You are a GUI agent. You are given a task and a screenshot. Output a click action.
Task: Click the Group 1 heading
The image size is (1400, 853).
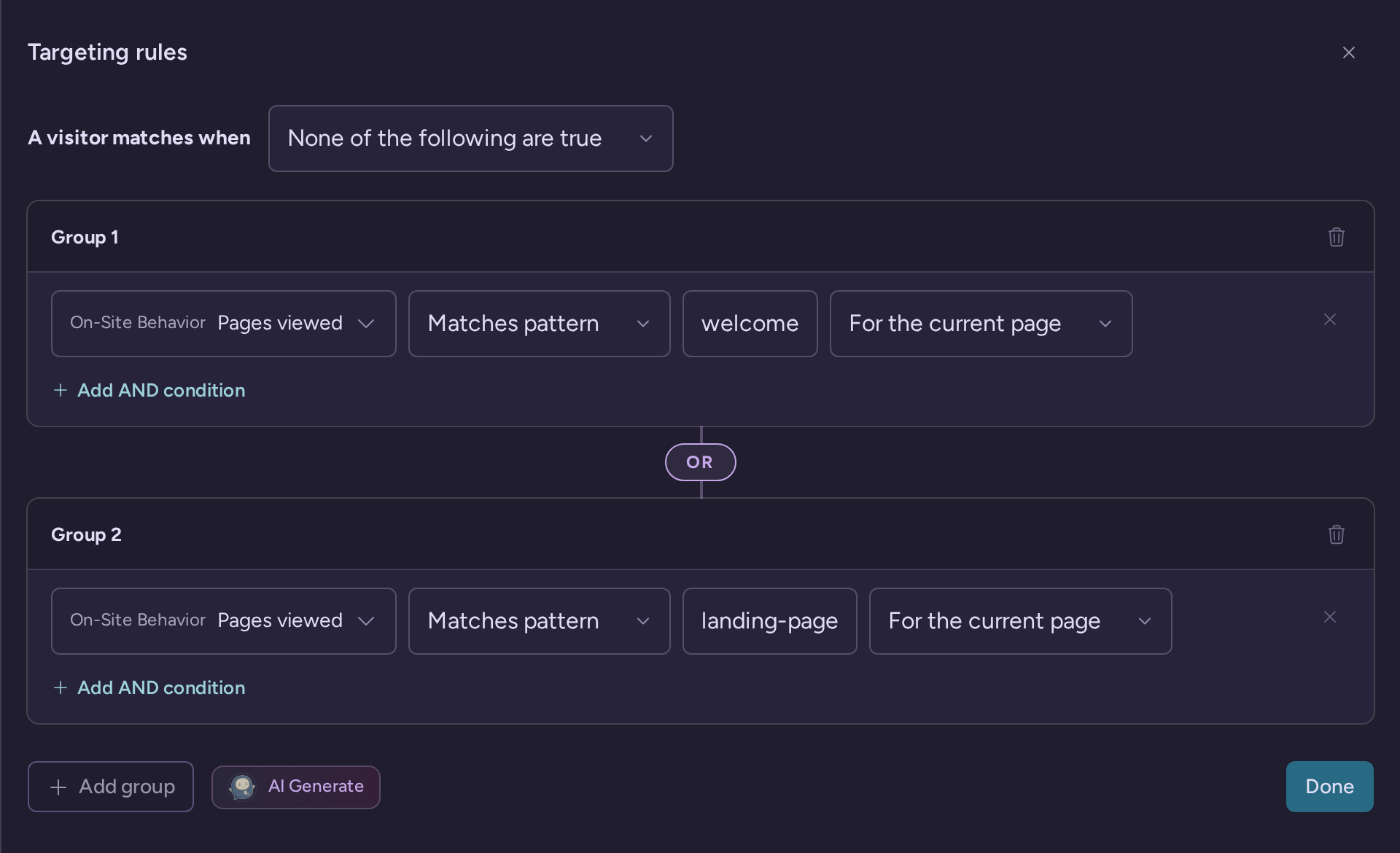coord(85,237)
